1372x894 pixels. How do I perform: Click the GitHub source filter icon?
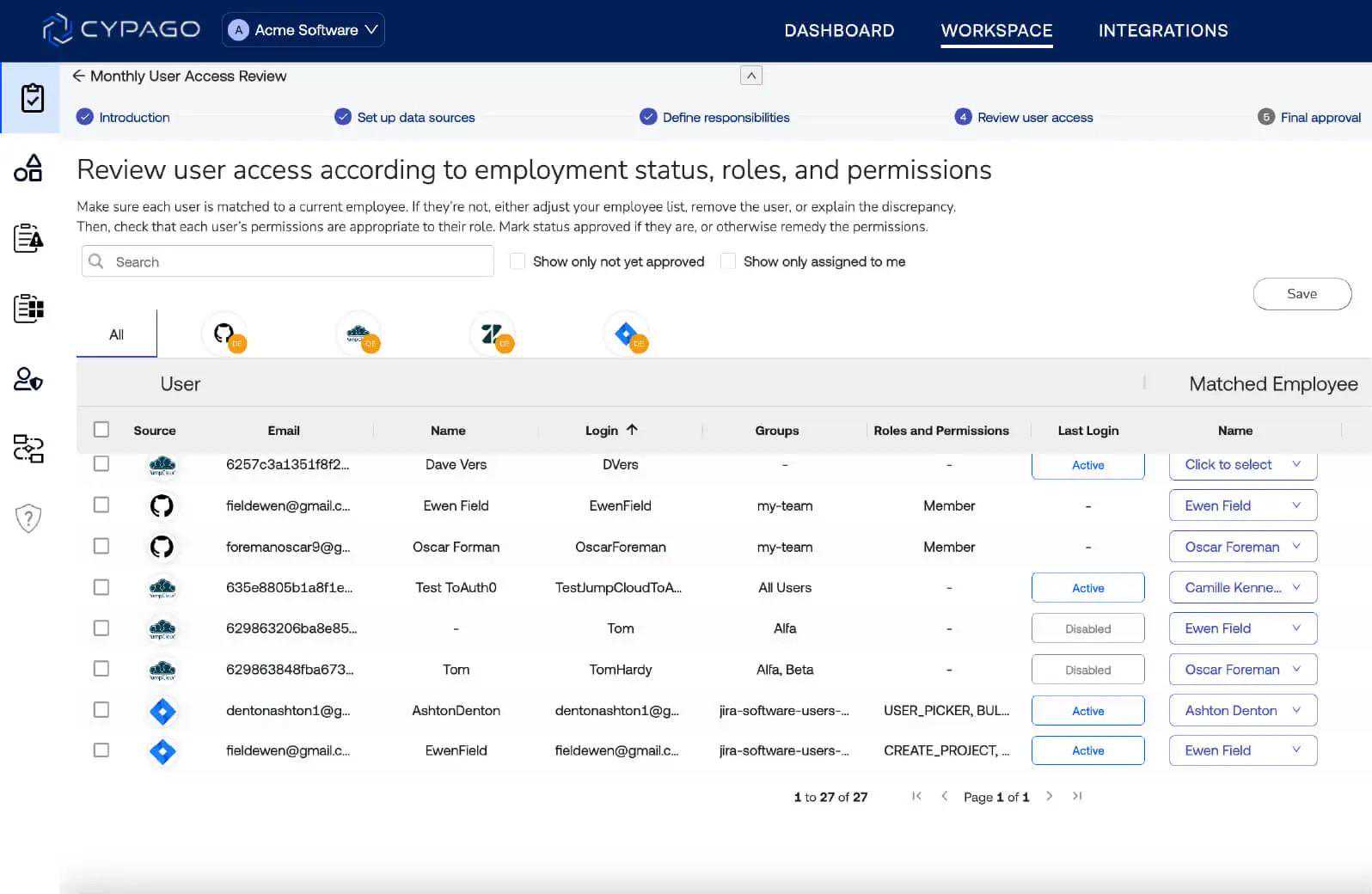[224, 334]
